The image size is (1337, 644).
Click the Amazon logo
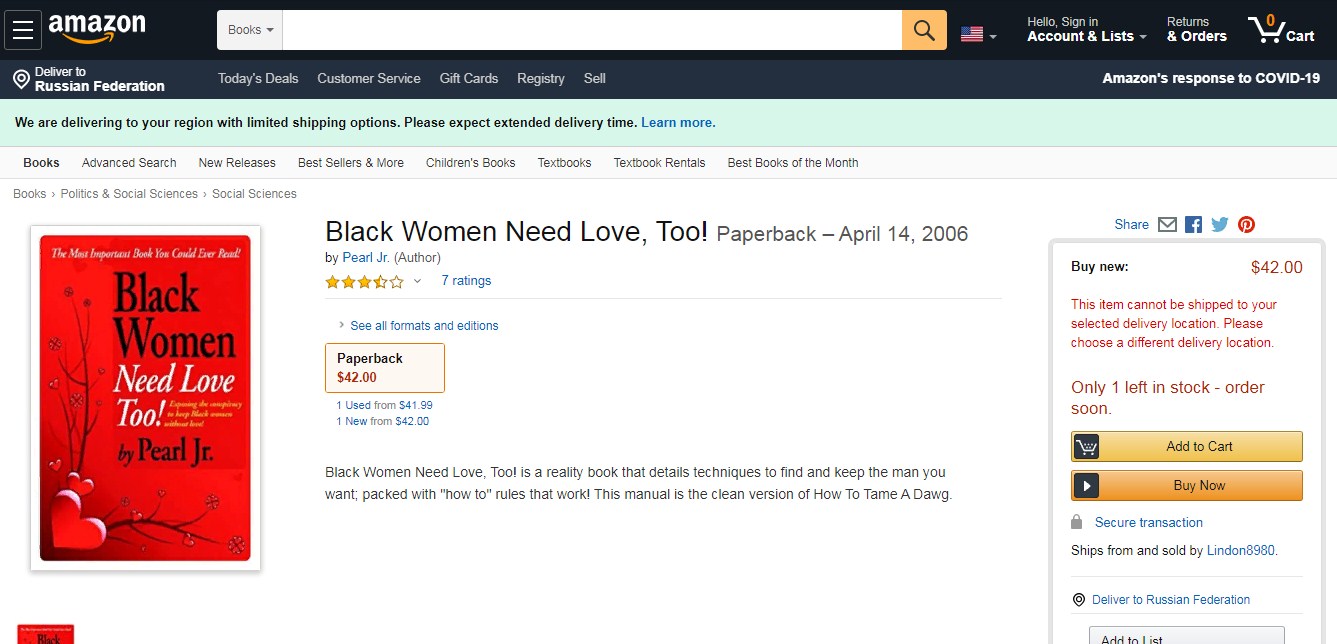pyautogui.click(x=96, y=28)
